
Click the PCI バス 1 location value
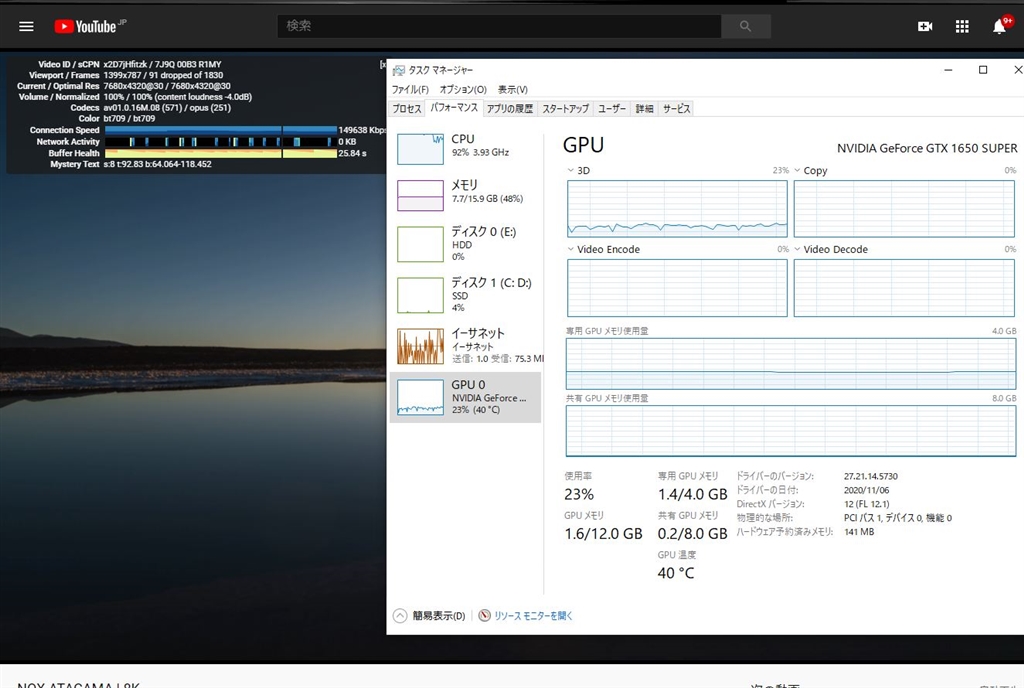897,518
